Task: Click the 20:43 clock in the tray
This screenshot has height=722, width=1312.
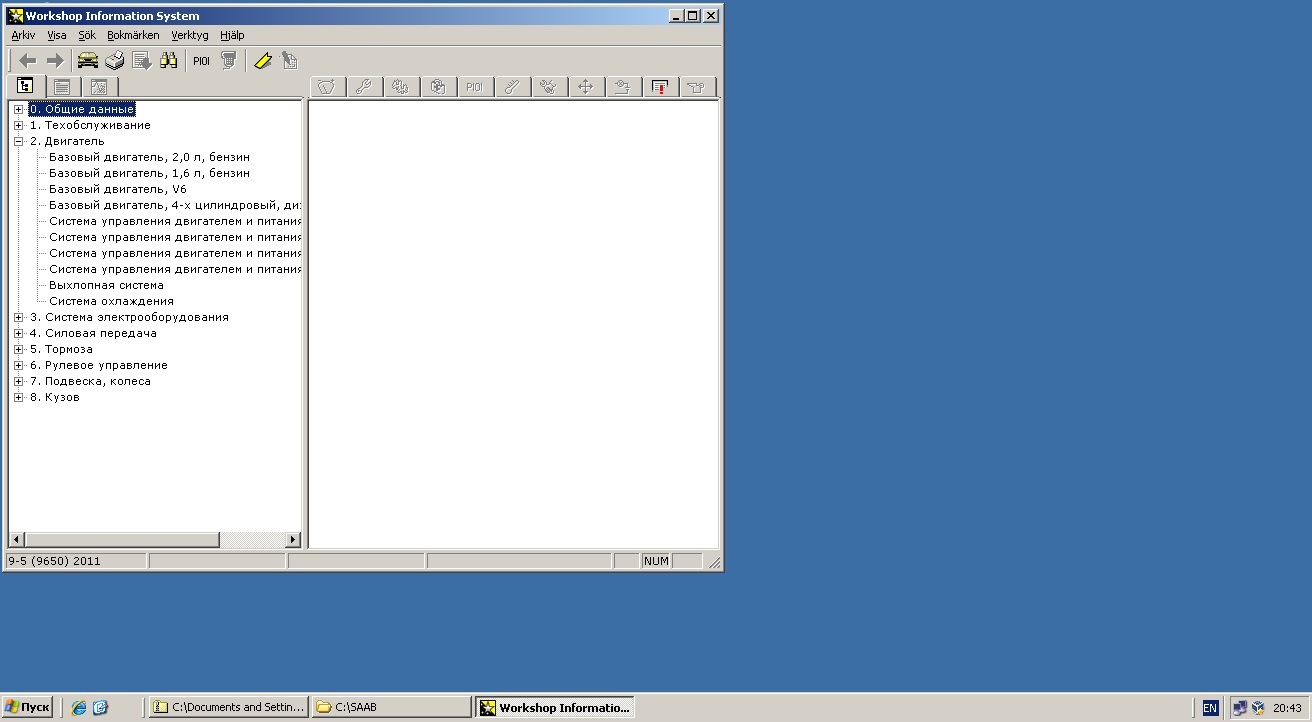Action: (1287, 708)
